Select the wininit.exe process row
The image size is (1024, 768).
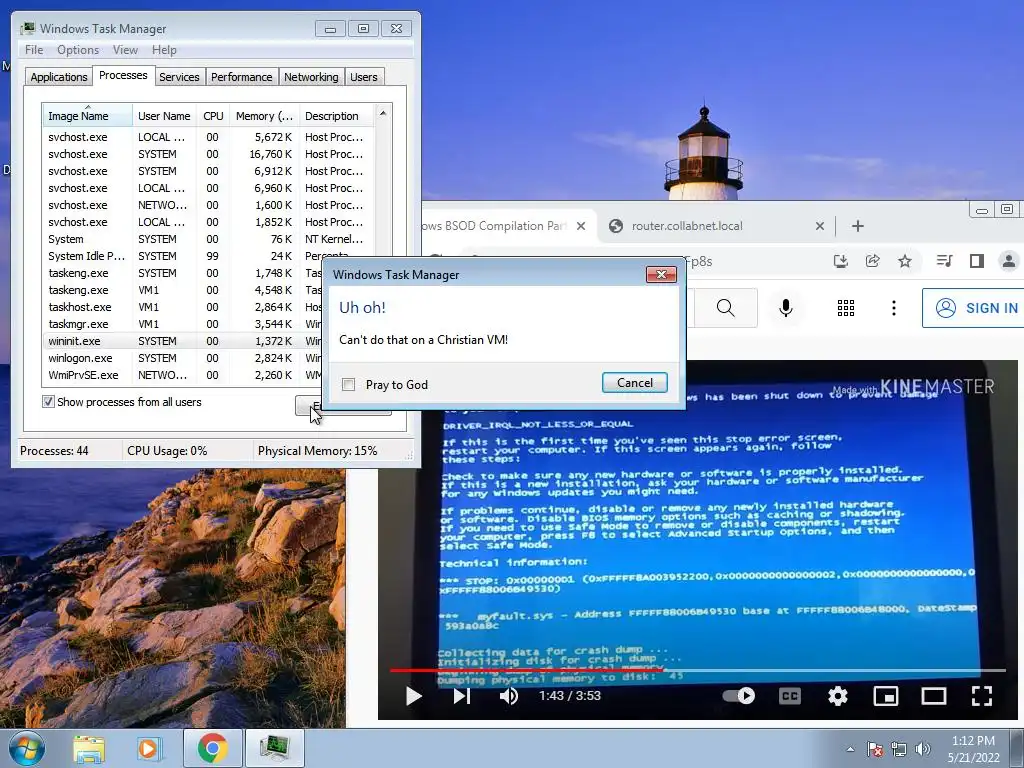[x=184, y=341]
